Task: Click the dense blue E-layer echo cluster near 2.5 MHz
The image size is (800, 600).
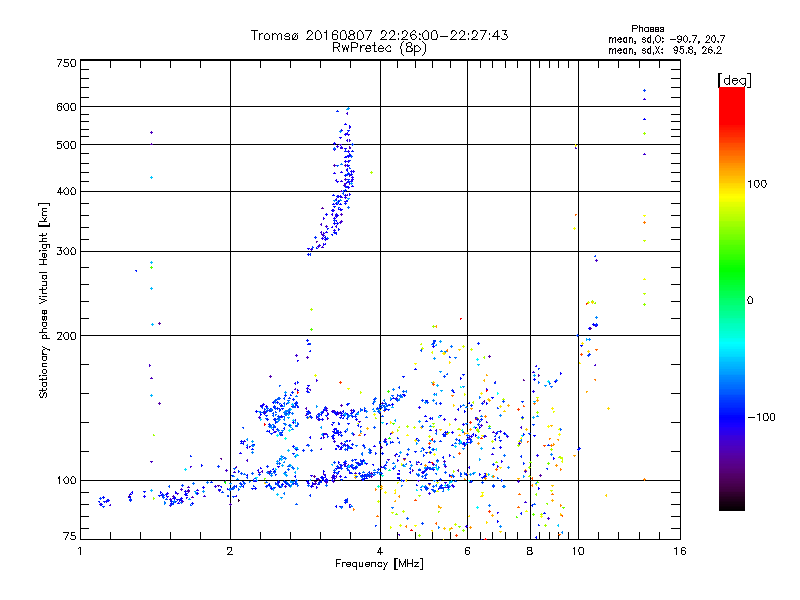Action: (x=278, y=412)
